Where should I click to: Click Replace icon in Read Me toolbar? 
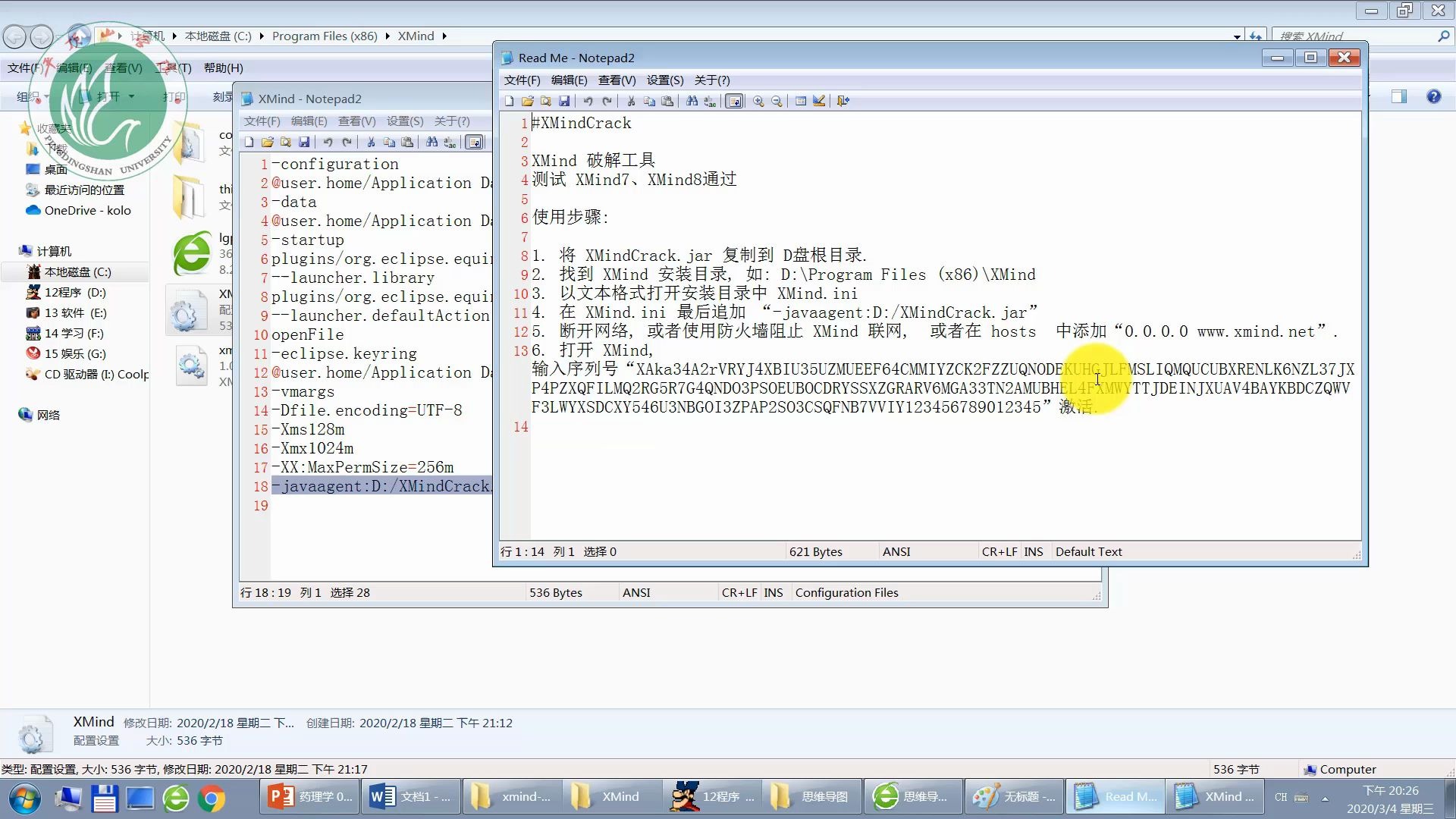tap(710, 101)
